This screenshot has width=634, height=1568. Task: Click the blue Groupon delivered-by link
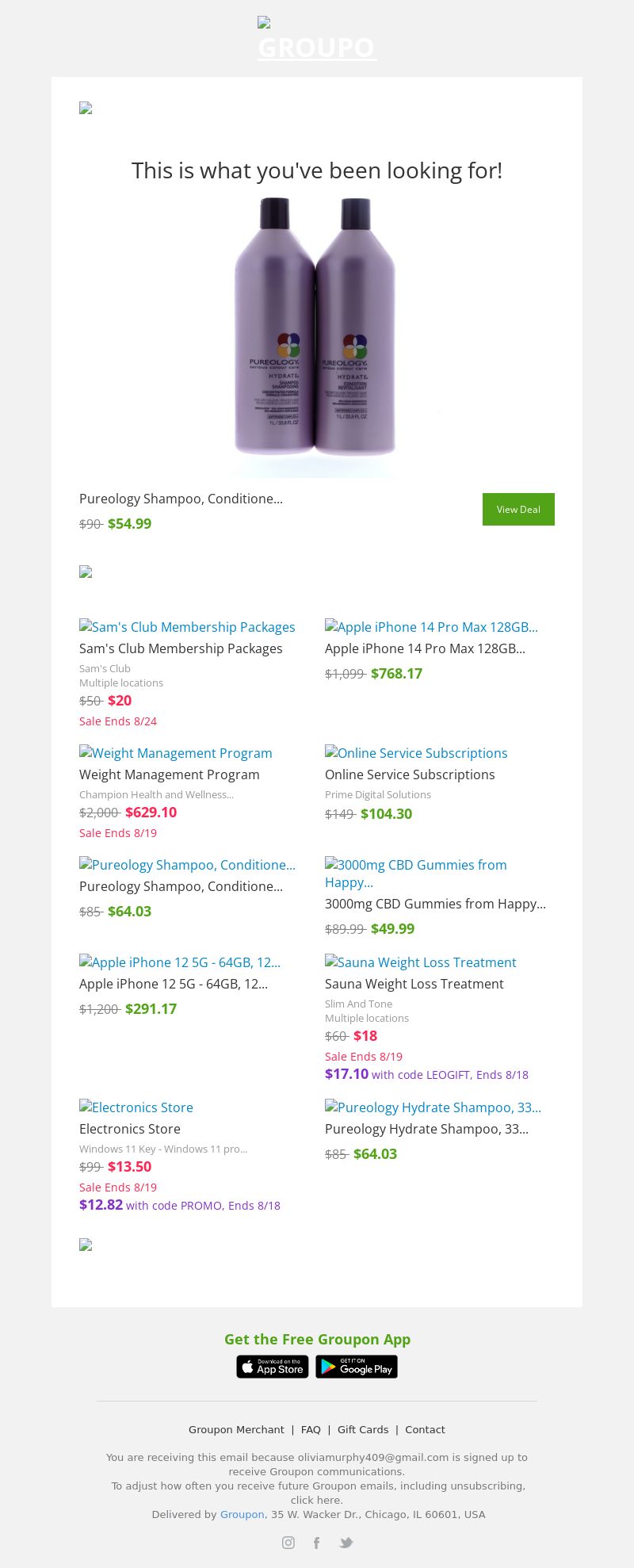tap(242, 1514)
